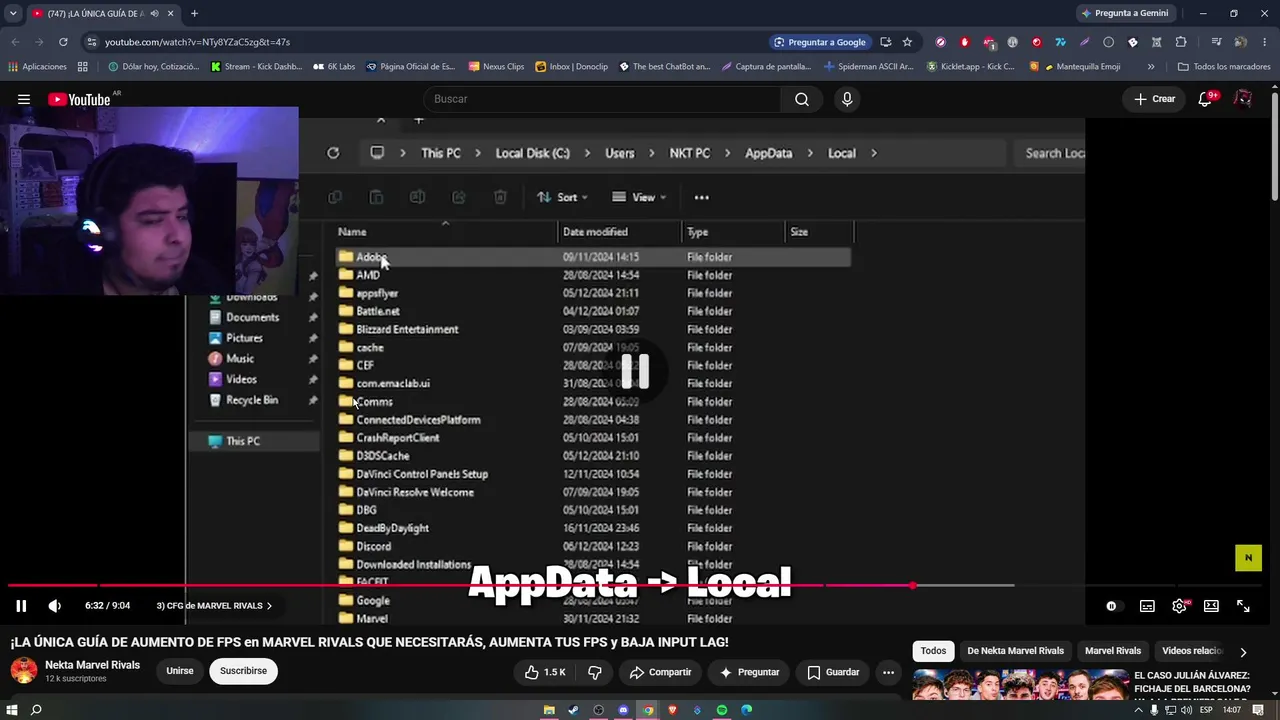The height and width of the screenshot is (720, 1280).
Task: Open Chrome media controls icon
Action: 1216,42
